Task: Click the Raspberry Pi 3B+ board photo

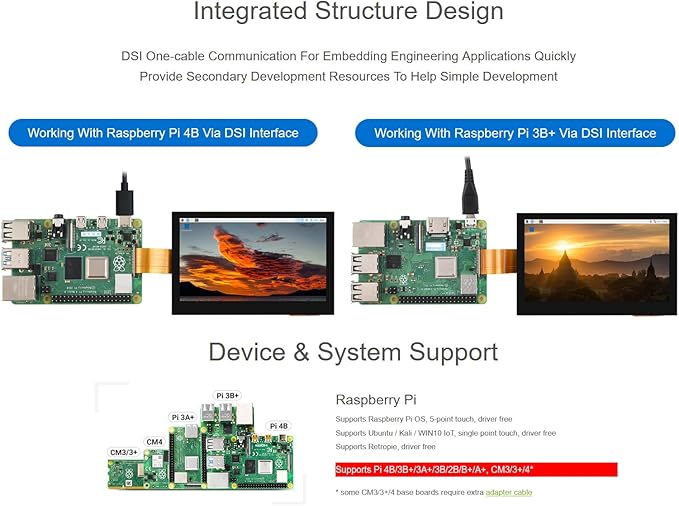Action: (x=419, y=261)
